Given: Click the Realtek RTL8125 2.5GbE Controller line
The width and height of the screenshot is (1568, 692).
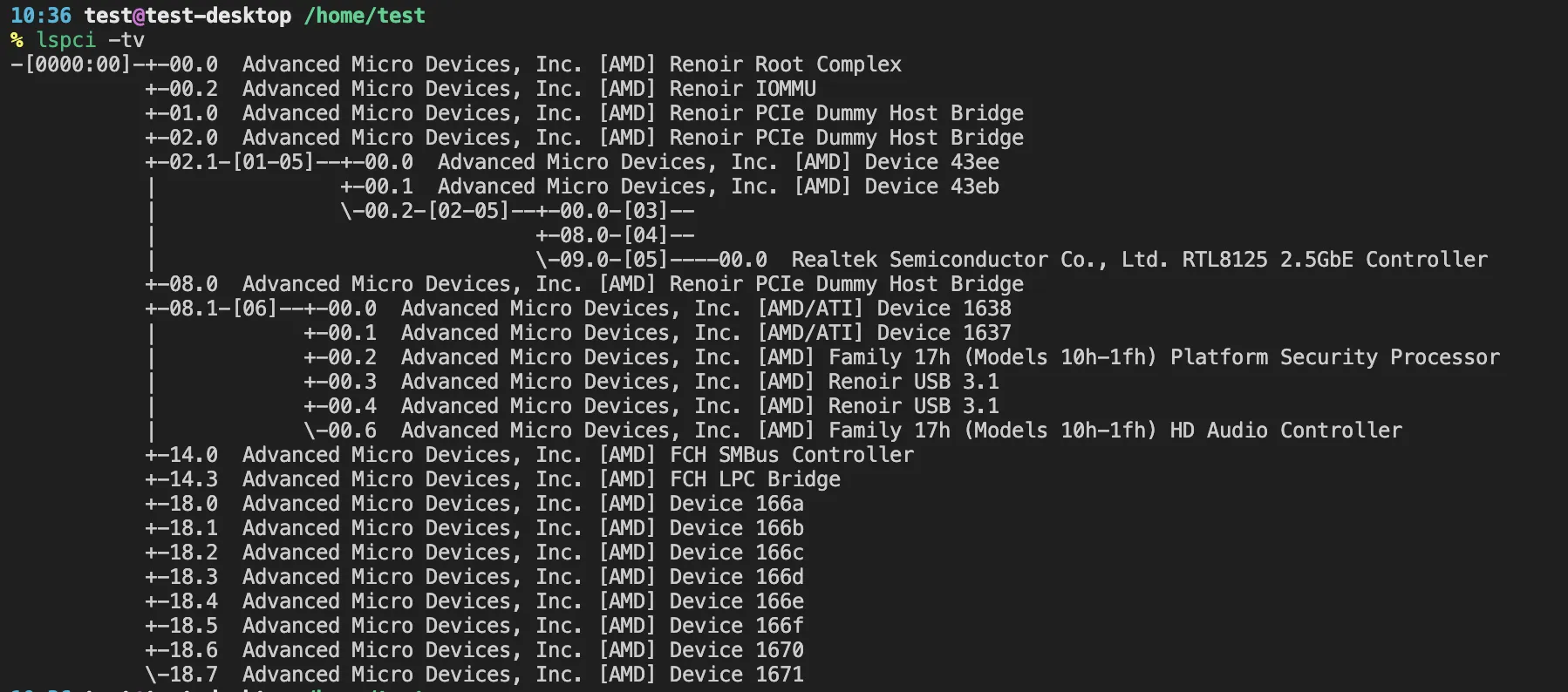Looking at the screenshot, I should point(1139,260).
